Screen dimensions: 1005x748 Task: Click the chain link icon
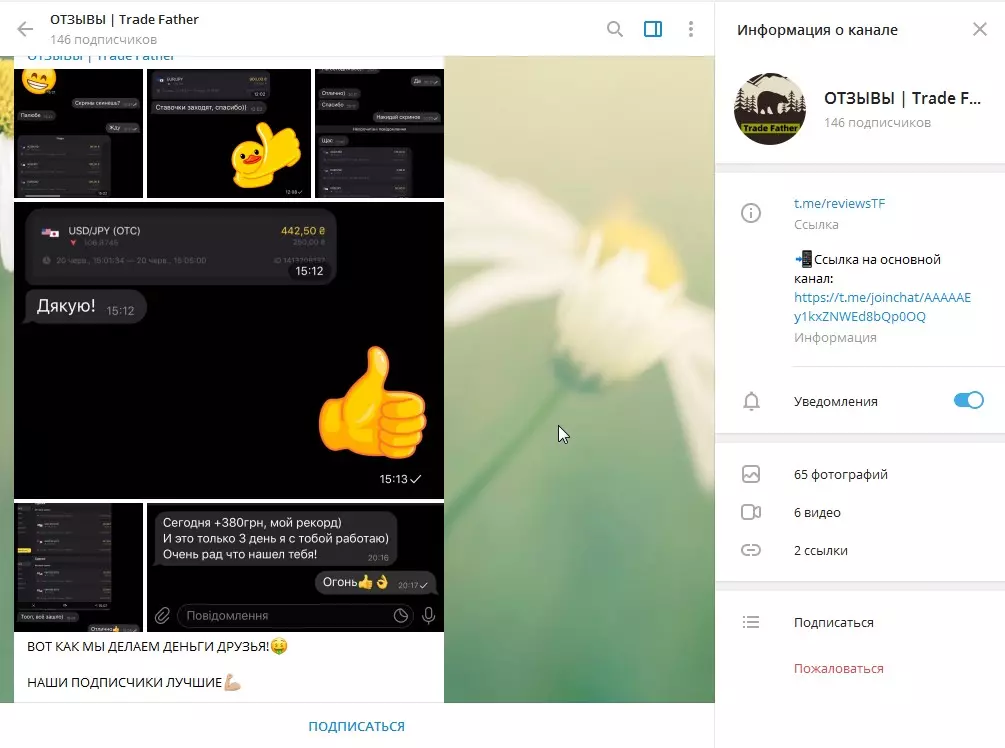tap(751, 550)
